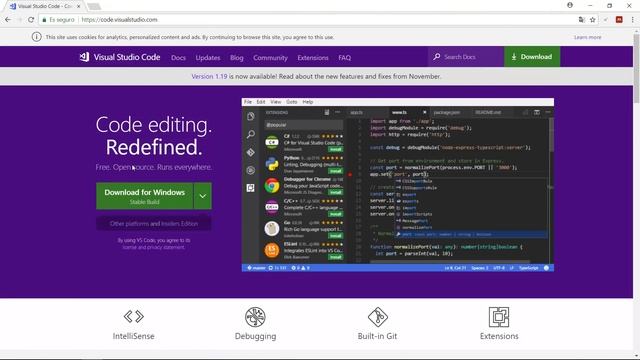Open the FAQ menu item
The width and height of the screenshot is (640, 360).
(344, 58)
